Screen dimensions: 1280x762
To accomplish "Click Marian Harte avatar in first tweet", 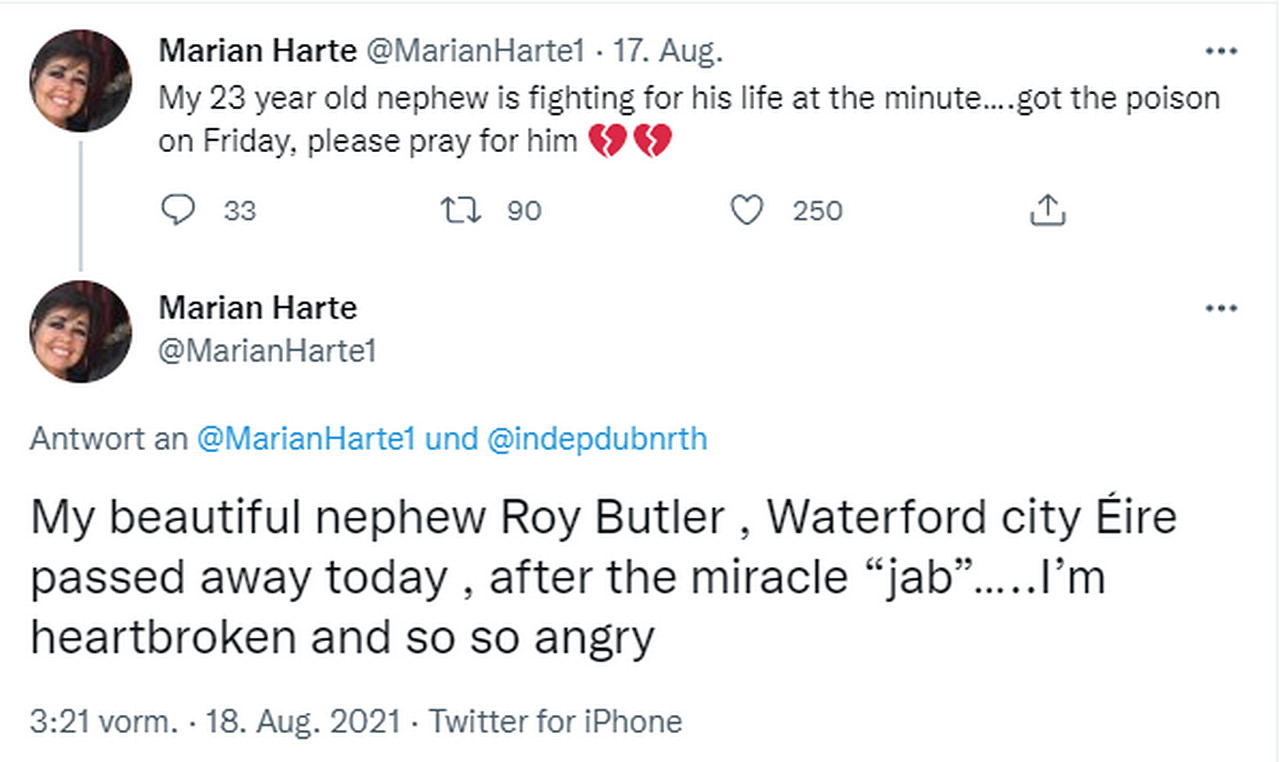I will click(x=81, y=81).
